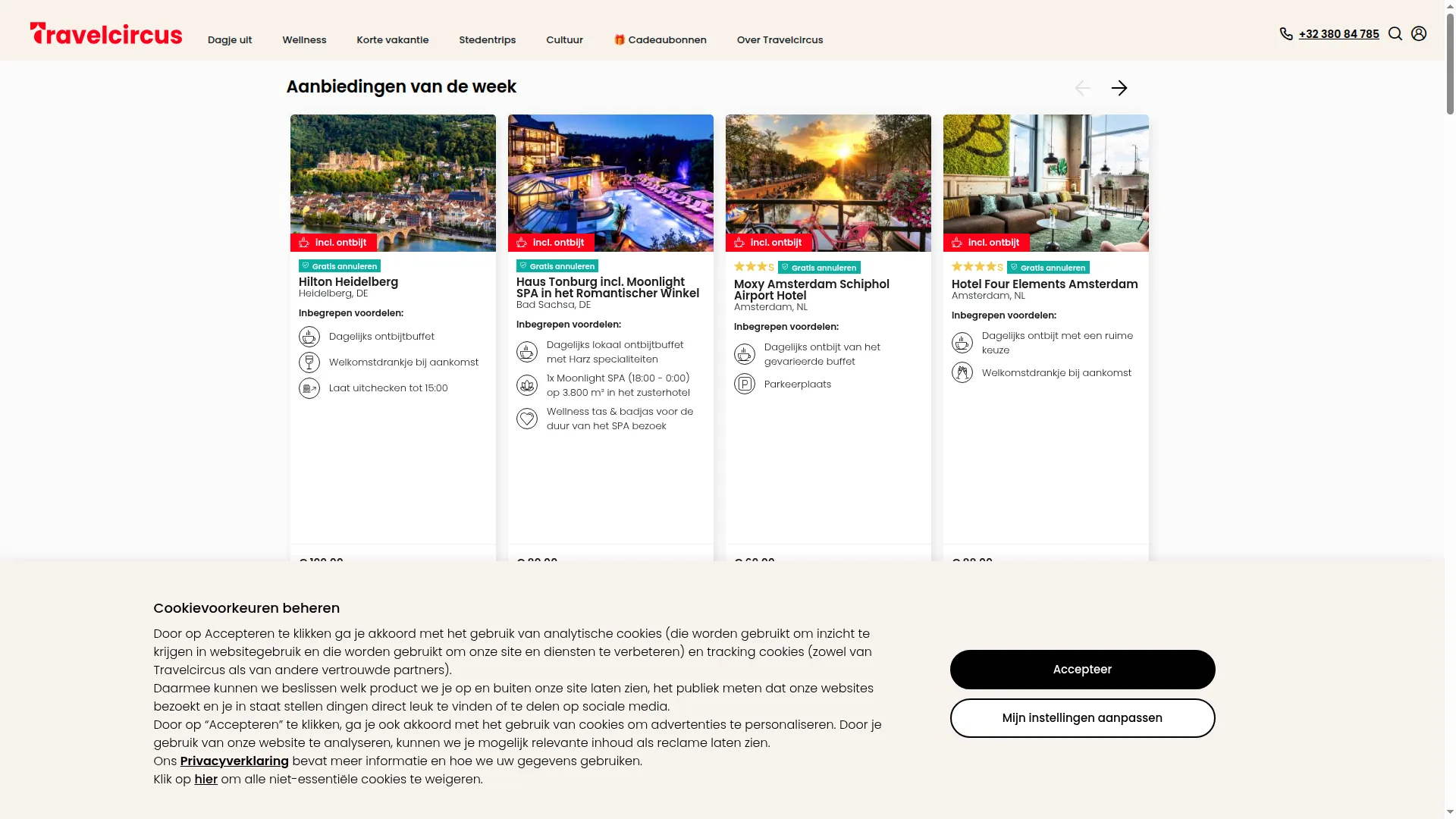Click 'incl. ontbijt' badge on Haus Tonburg image
Screen dimensions: 1456x819
[551, 243]
